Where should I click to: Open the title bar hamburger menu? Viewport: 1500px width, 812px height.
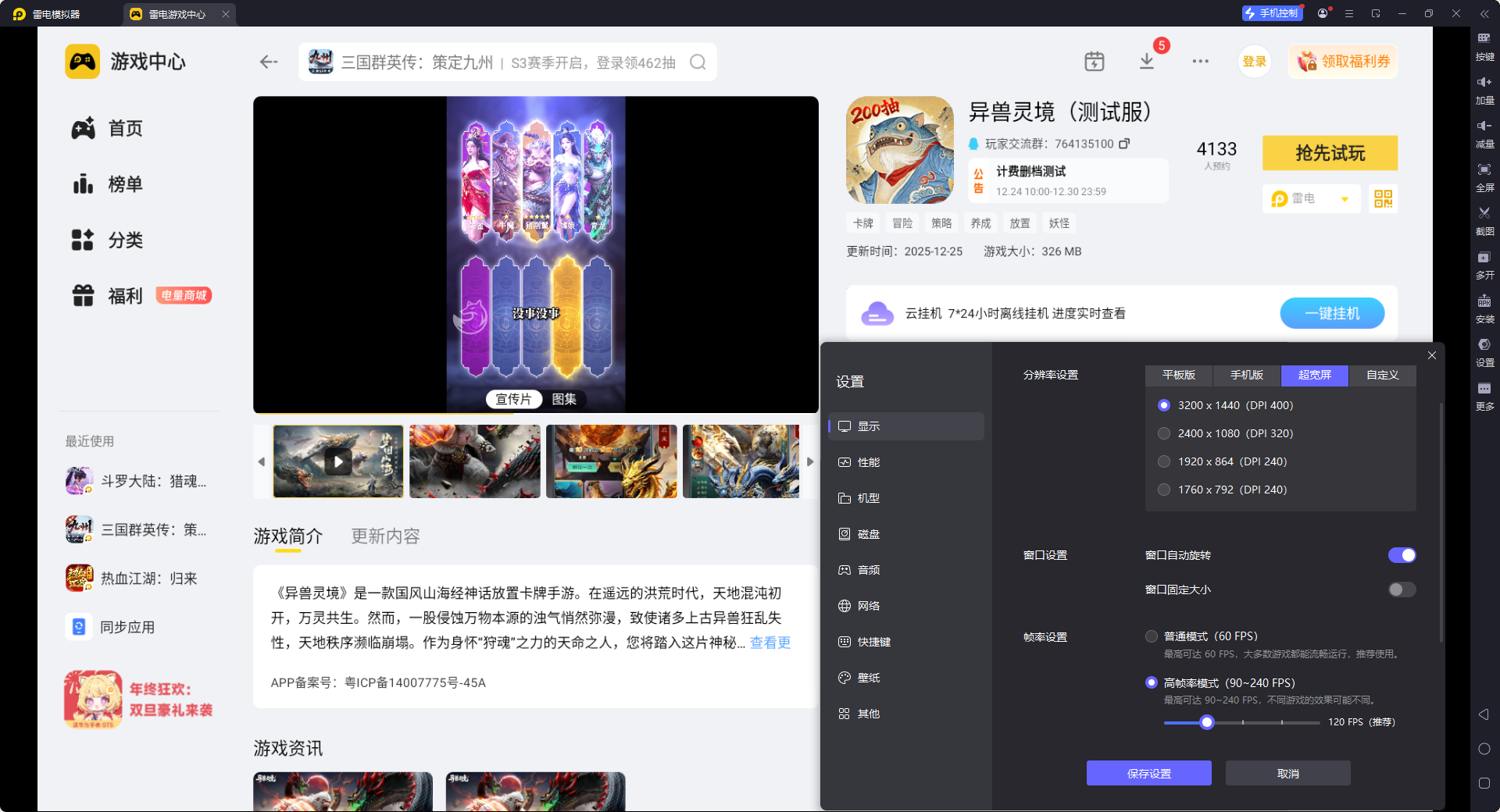pos(1349,13)
